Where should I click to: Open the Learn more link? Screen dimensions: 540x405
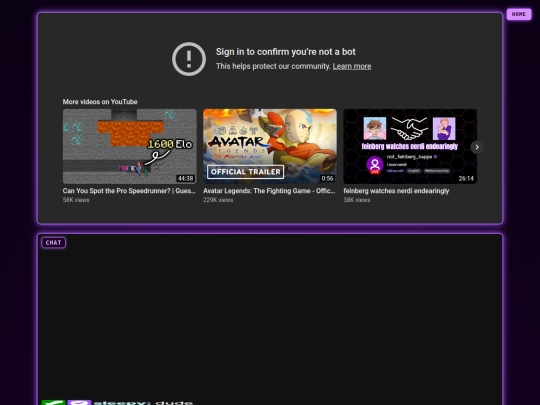[x=352, y=66]
